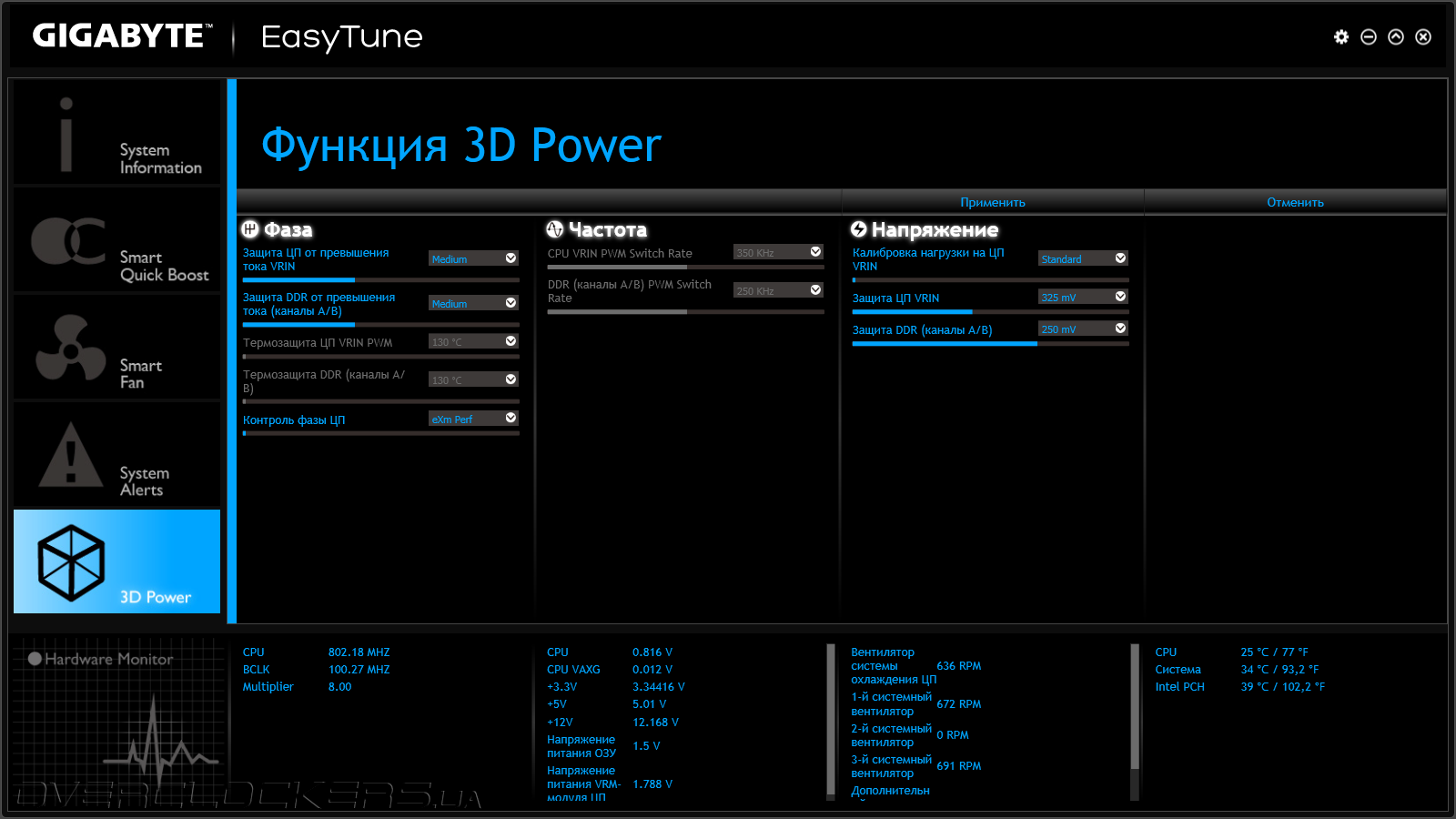
Task: Click the Применить button
Action: (x=993, y=202)
